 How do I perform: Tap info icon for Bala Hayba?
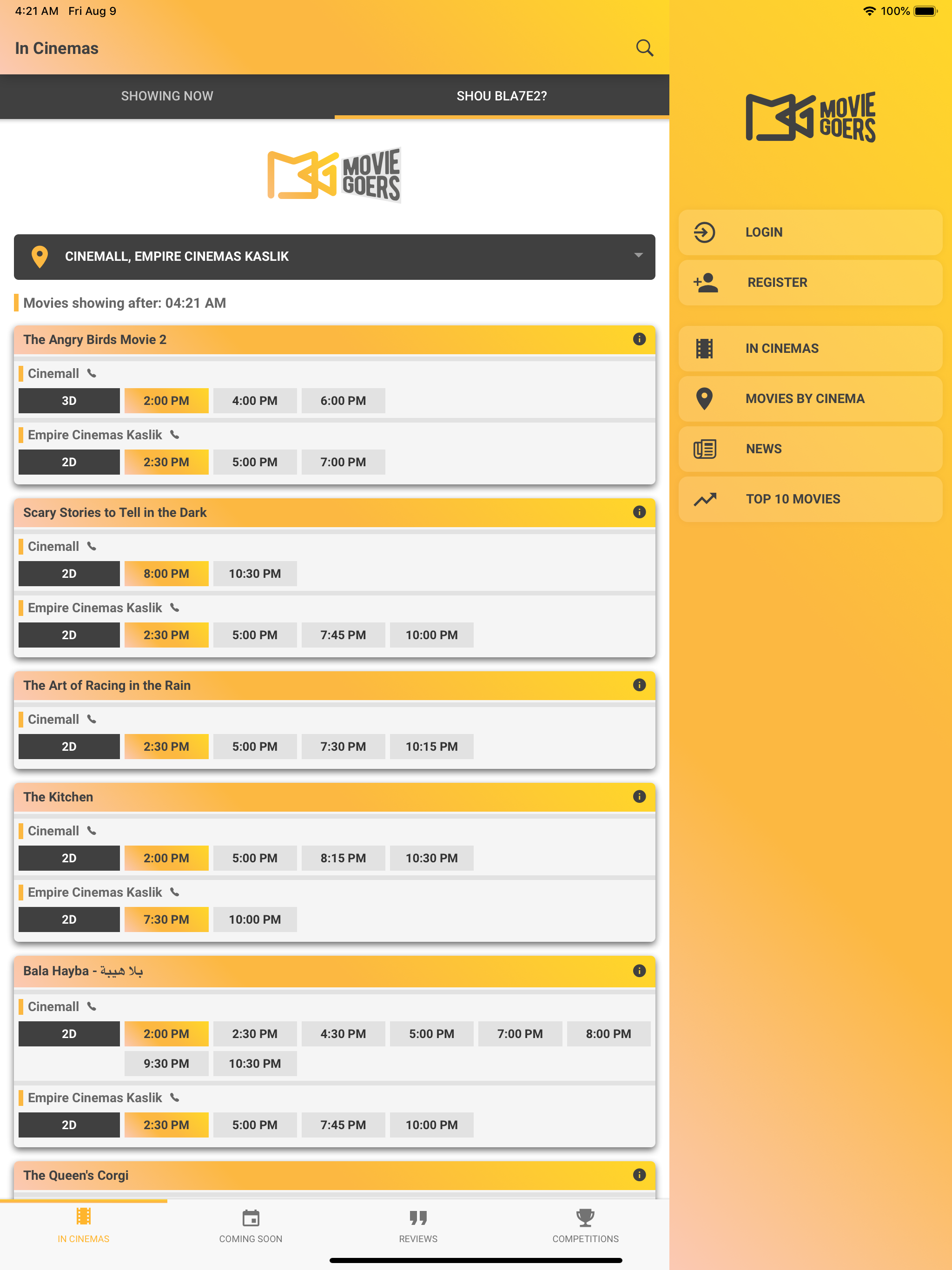[x=639, y=970]
